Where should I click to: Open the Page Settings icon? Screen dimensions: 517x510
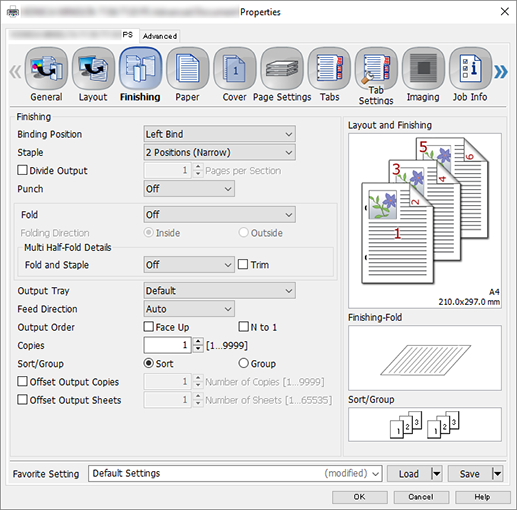(282, 69)
